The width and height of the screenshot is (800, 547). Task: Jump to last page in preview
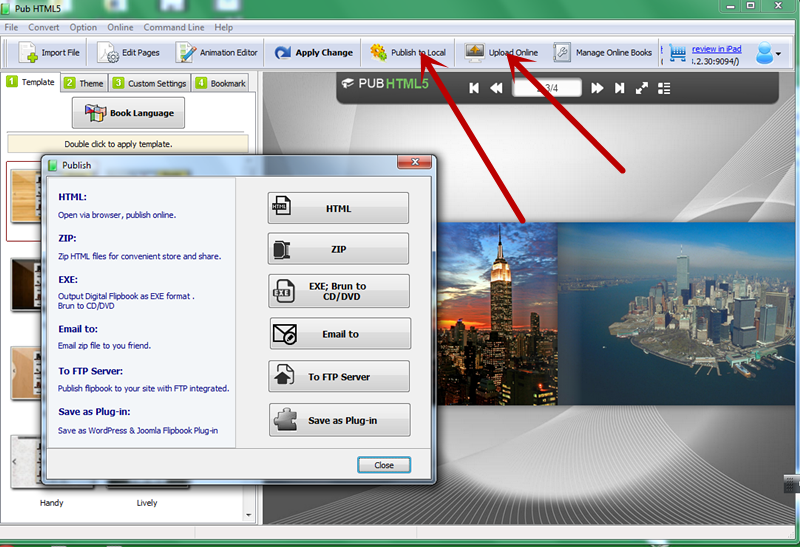tap(619, 88)
